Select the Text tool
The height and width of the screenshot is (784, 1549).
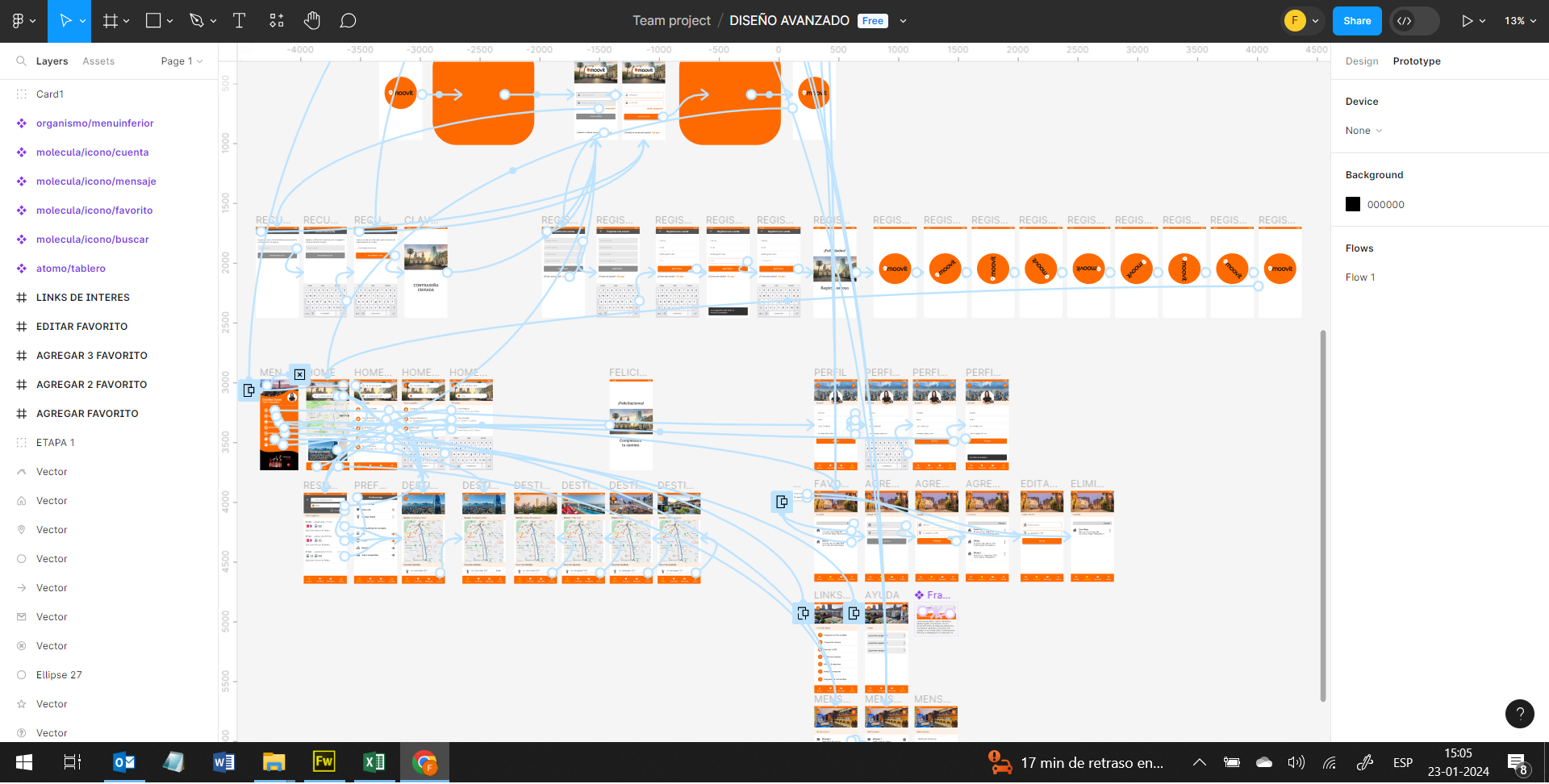point(239,21)
